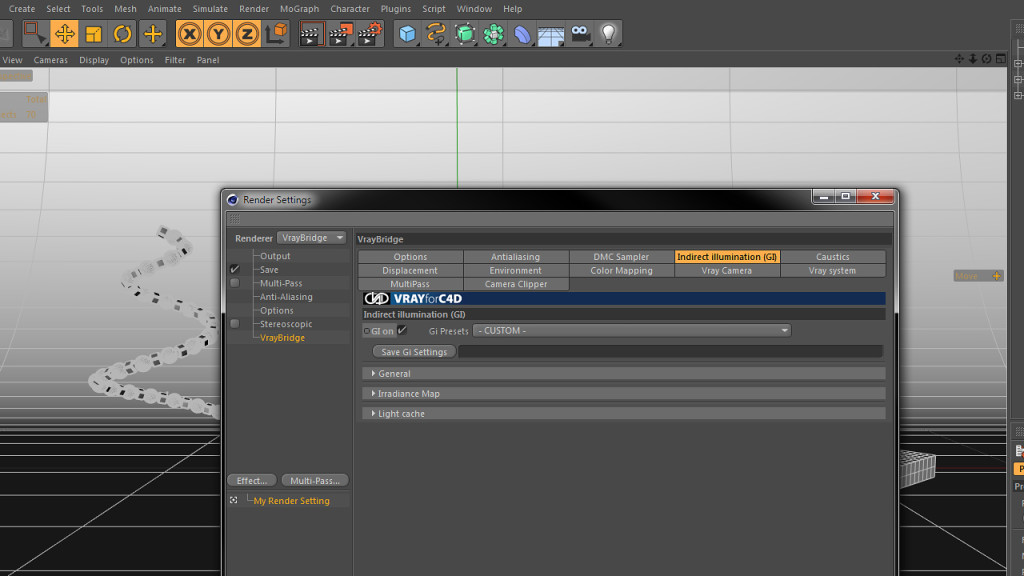The height and width of the screenshot is (576, 1024).
Task: Click the last-used tool plus icon
Action: coord(152,33)
